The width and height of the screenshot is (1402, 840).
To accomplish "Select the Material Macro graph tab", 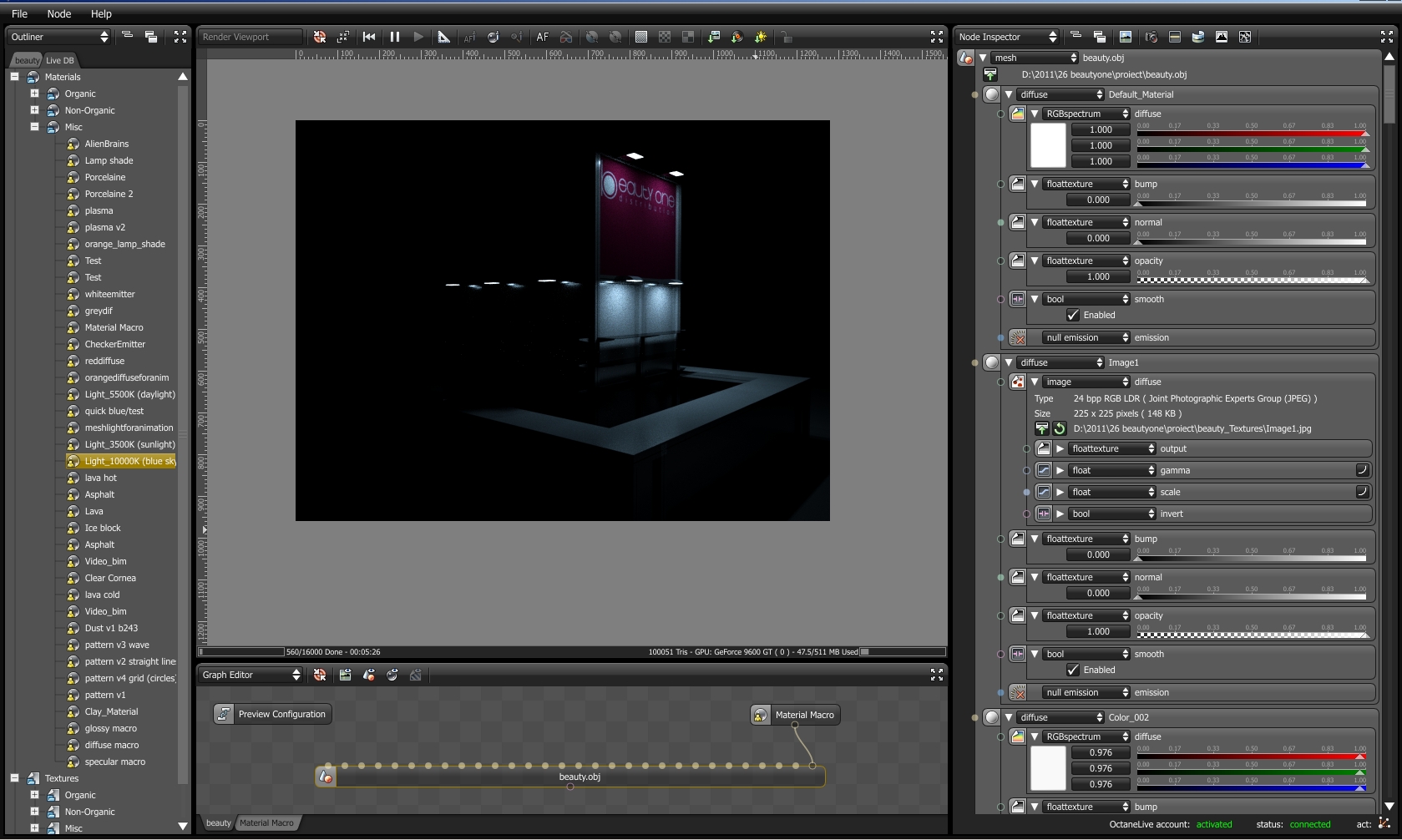I will click(266, 822).
